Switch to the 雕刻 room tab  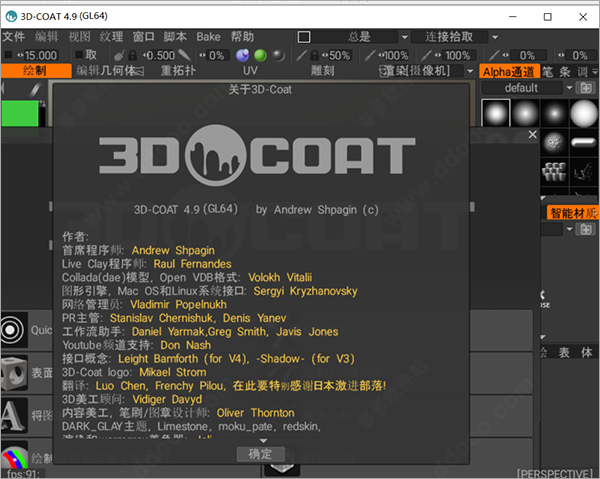point(323,71)
